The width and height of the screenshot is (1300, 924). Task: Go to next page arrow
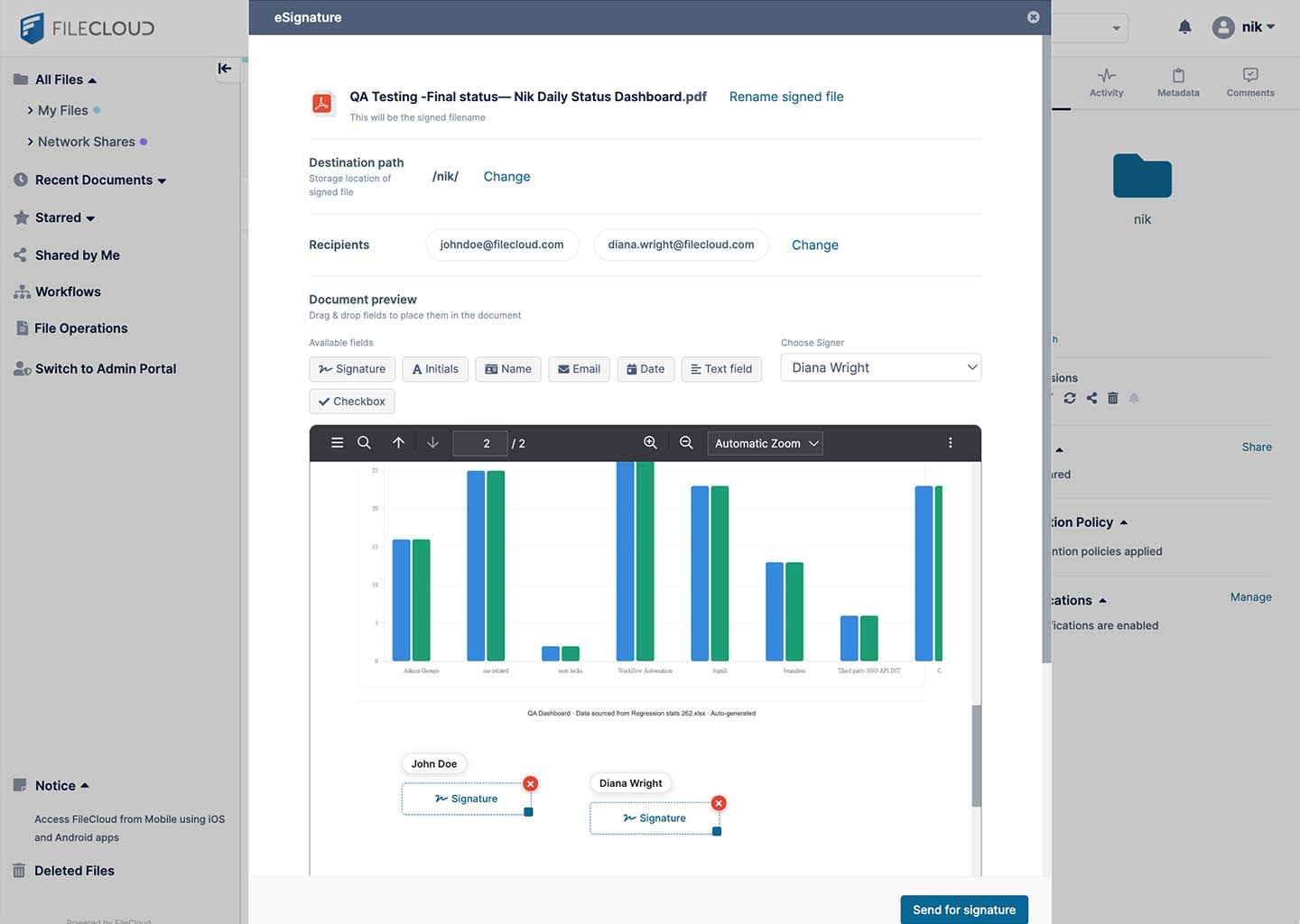point(432,443)
